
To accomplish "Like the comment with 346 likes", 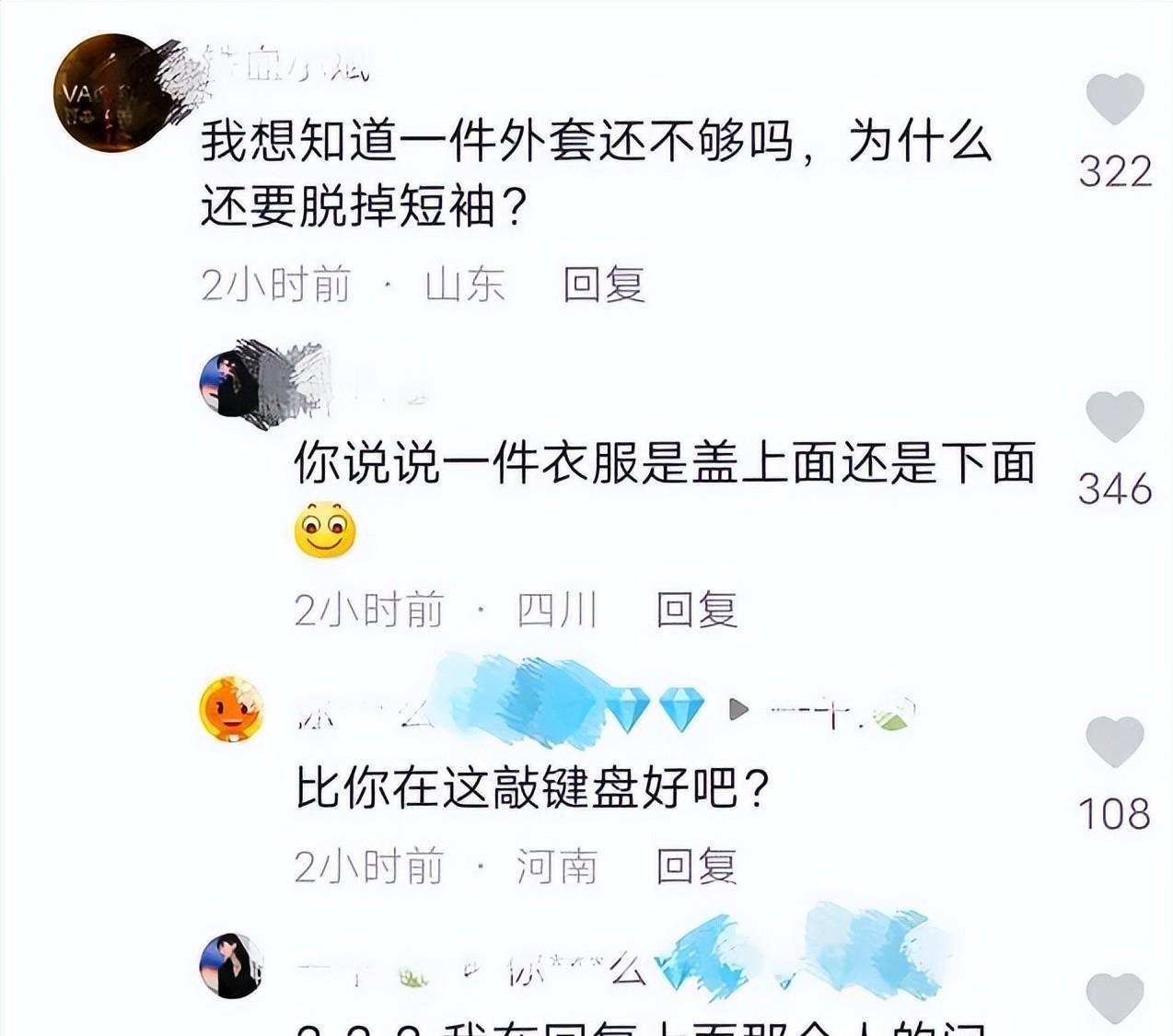I will coord(1115,416).
